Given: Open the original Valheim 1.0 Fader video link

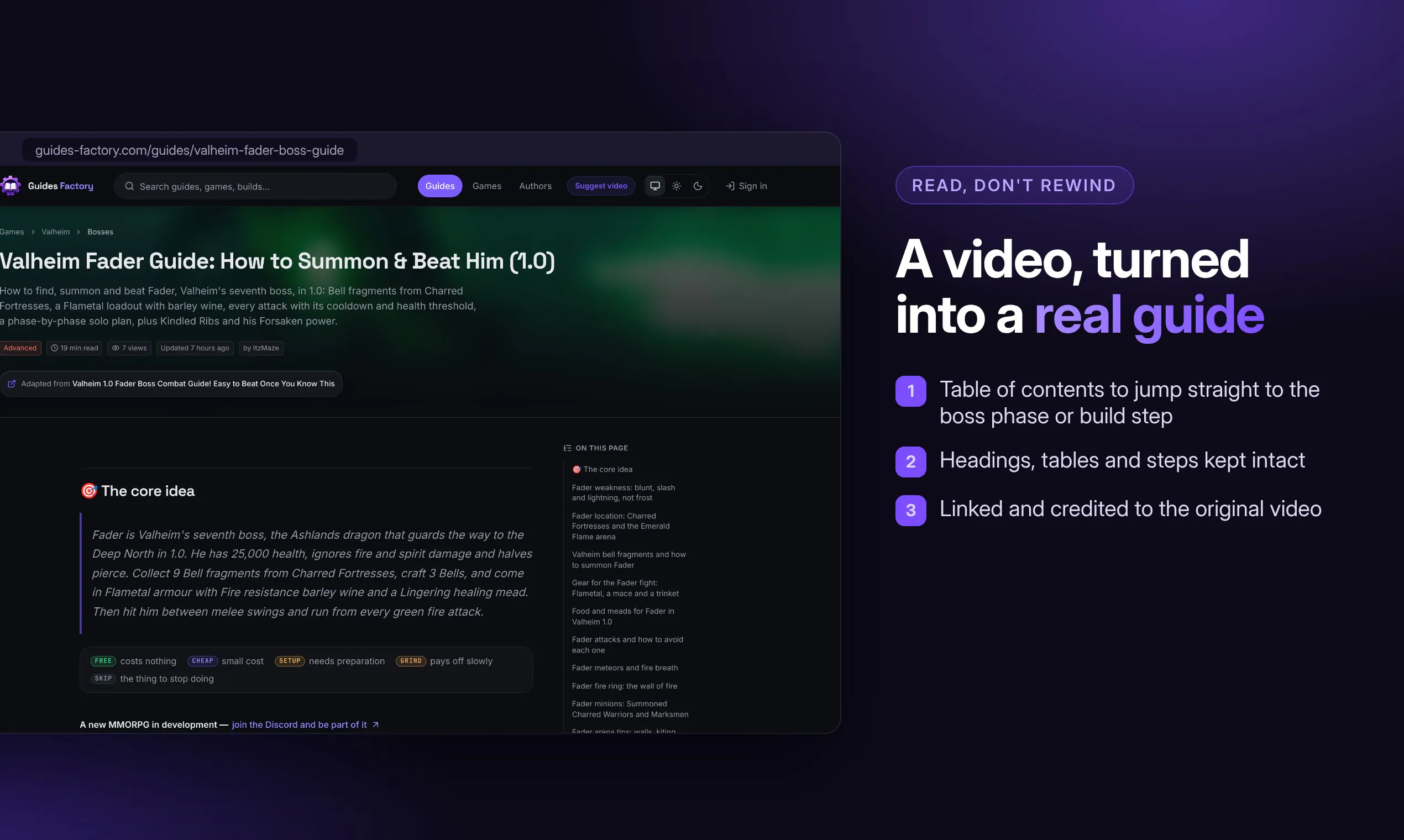Looking at the screenshot, I should pos(203,384).
